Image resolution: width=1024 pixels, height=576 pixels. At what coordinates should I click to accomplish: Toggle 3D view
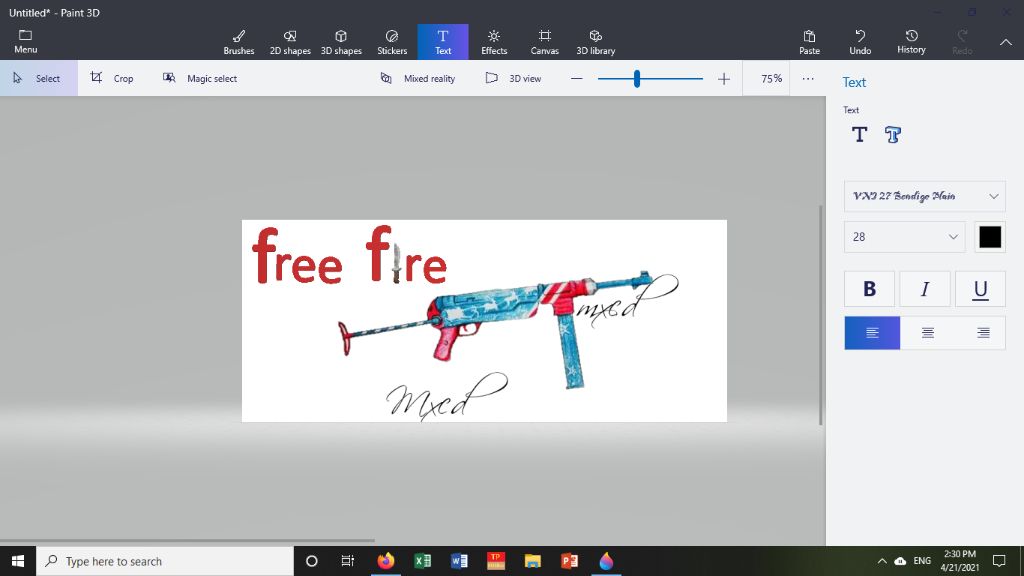(513, 78)
